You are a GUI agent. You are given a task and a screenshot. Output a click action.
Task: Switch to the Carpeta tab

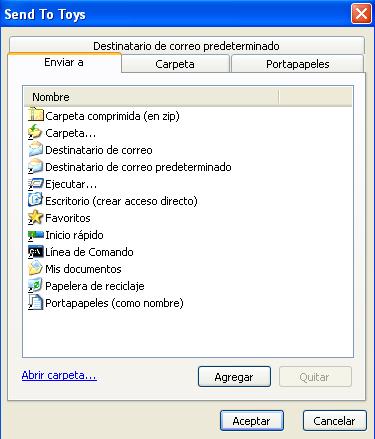click(x=175, y=64)
